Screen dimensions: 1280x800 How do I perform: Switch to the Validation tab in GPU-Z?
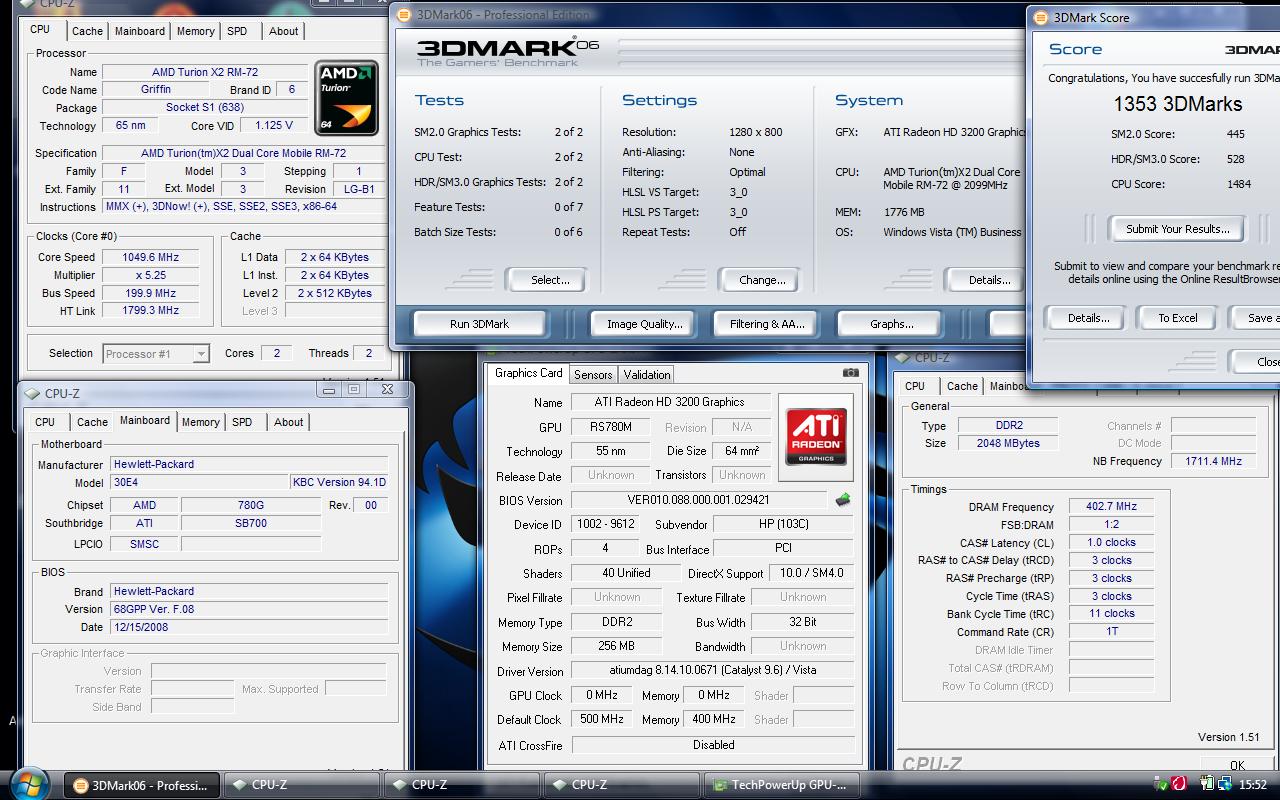[646, 374]
